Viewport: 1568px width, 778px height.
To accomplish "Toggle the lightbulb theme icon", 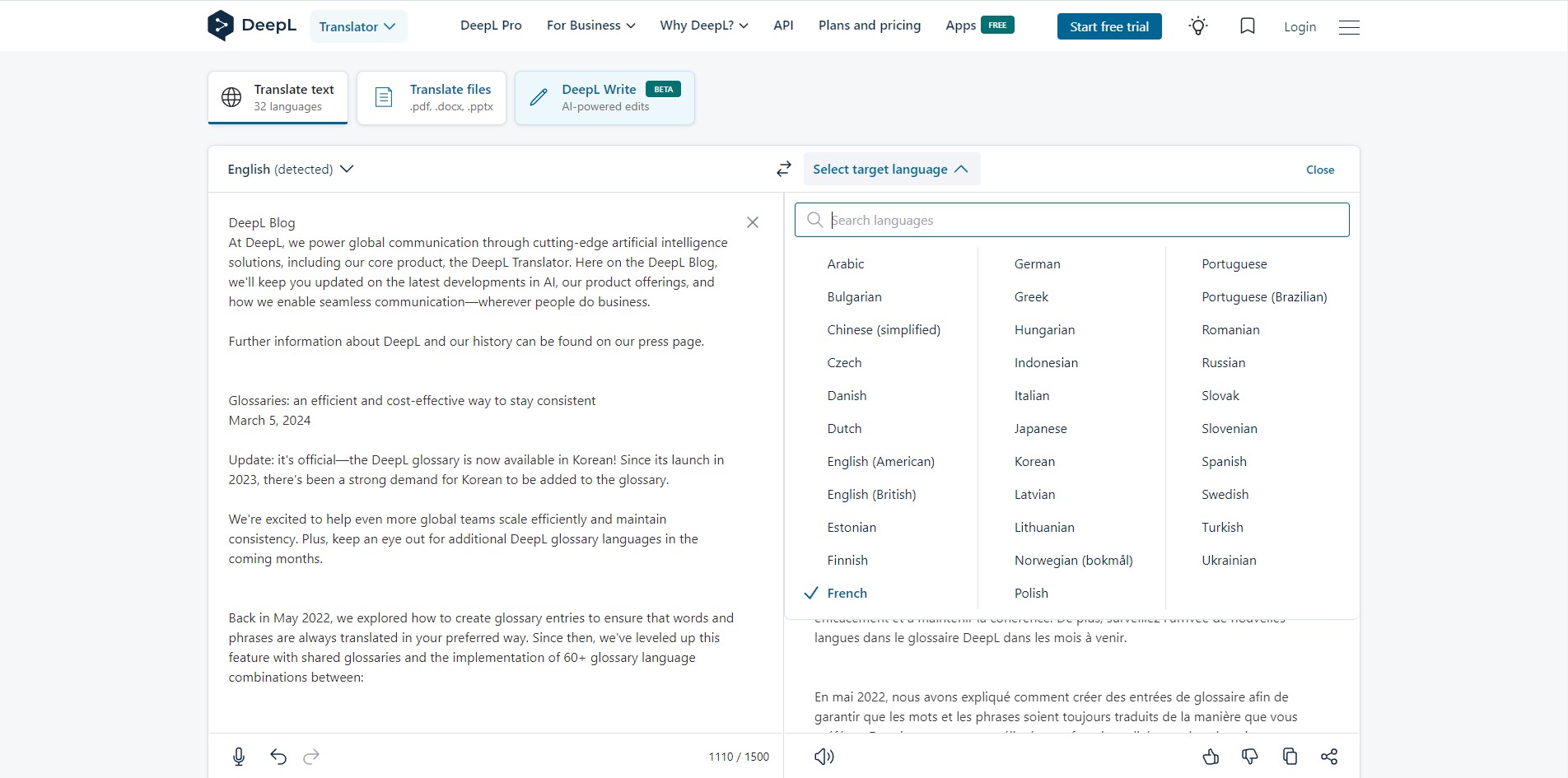I will click(x=1198, y=26).
